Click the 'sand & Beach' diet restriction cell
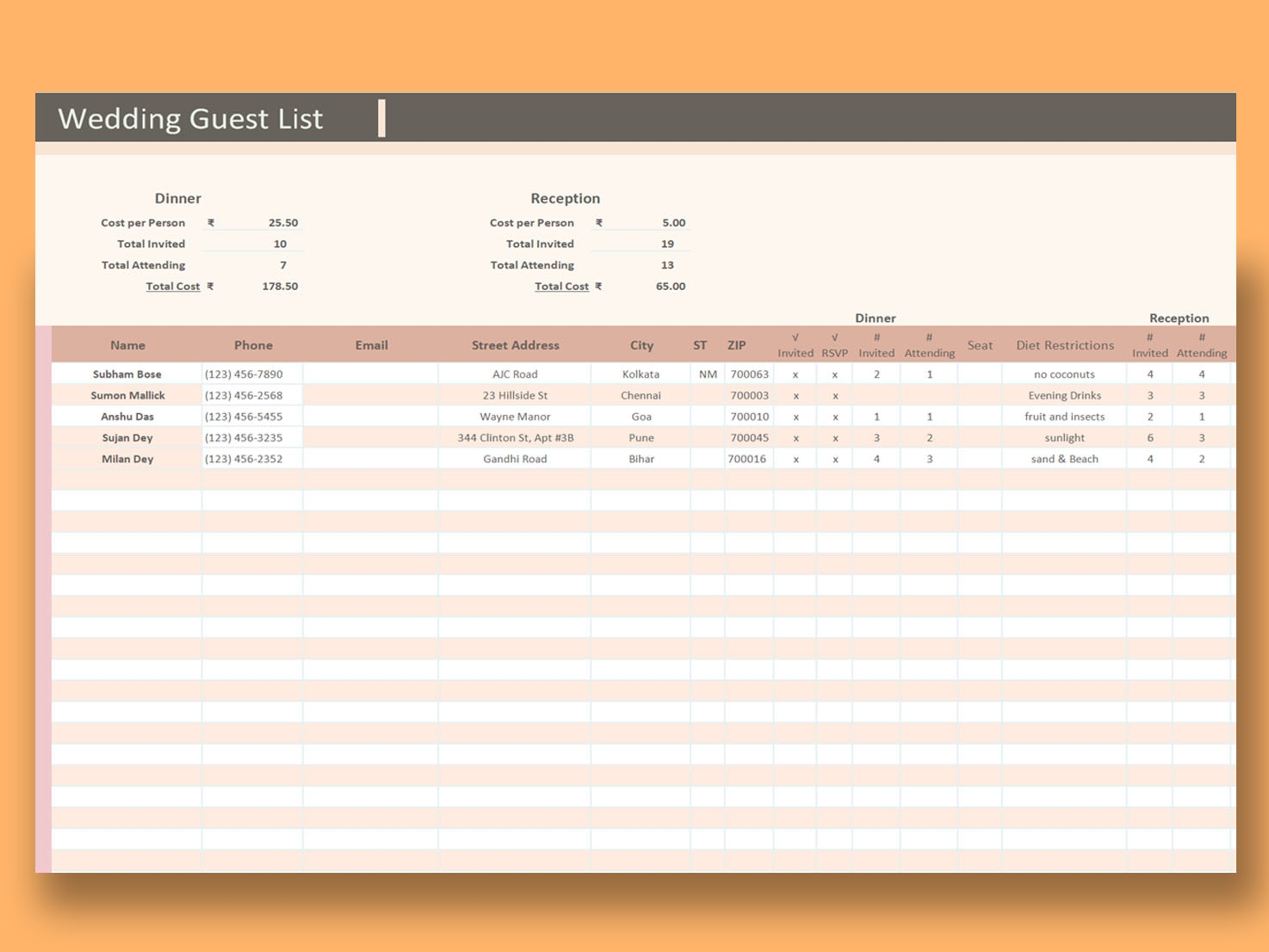The height and width of the screenshot is (952, 1269). pos(1064,460)
